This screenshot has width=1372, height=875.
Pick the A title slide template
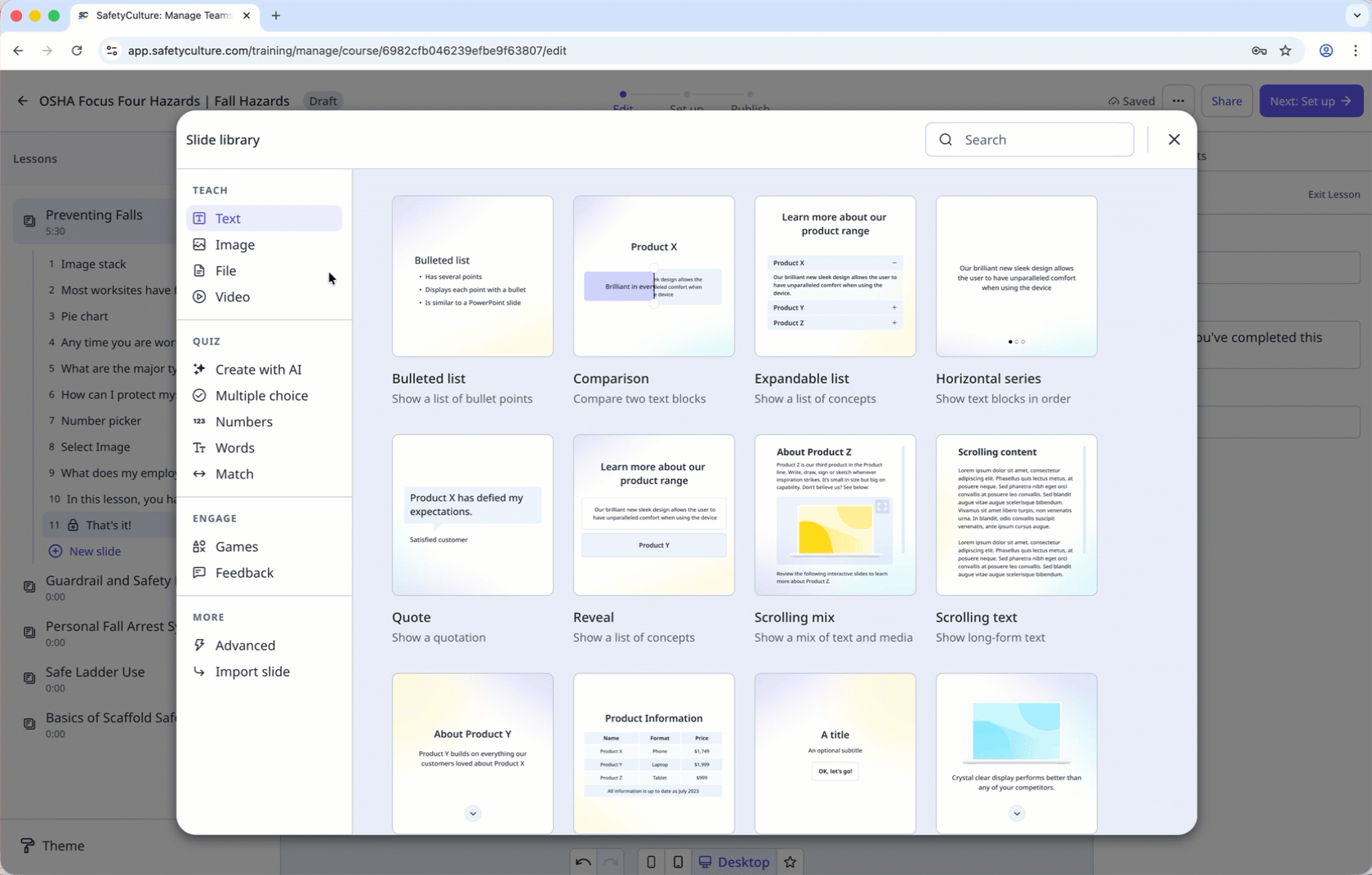tap(835, 753)
